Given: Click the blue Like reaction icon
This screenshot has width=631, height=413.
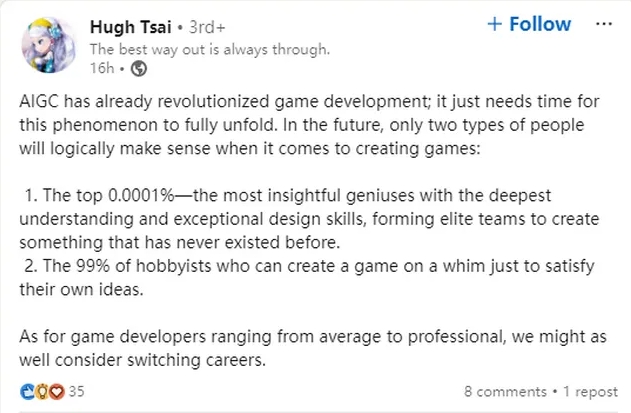Looking at the screenshot, I should pos(27,391).
